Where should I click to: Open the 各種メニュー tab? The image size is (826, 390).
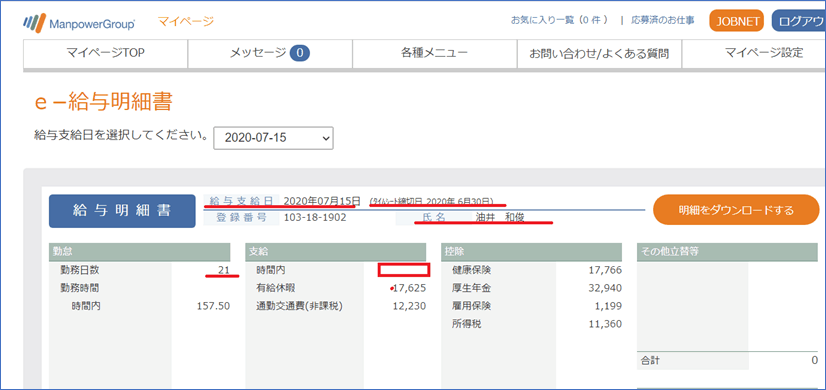[x=434, y=53]
